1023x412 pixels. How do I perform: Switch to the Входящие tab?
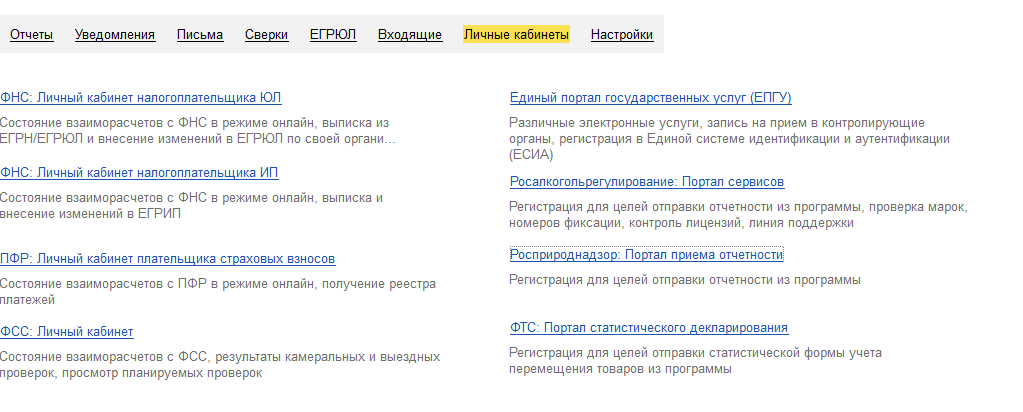click(x=410, y=35)
